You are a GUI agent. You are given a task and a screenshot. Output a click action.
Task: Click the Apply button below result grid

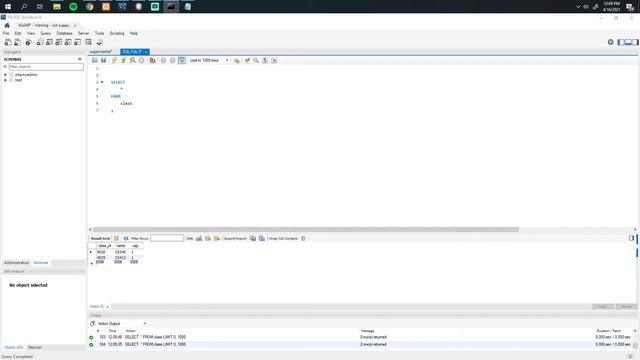click(x=602, y=307)
